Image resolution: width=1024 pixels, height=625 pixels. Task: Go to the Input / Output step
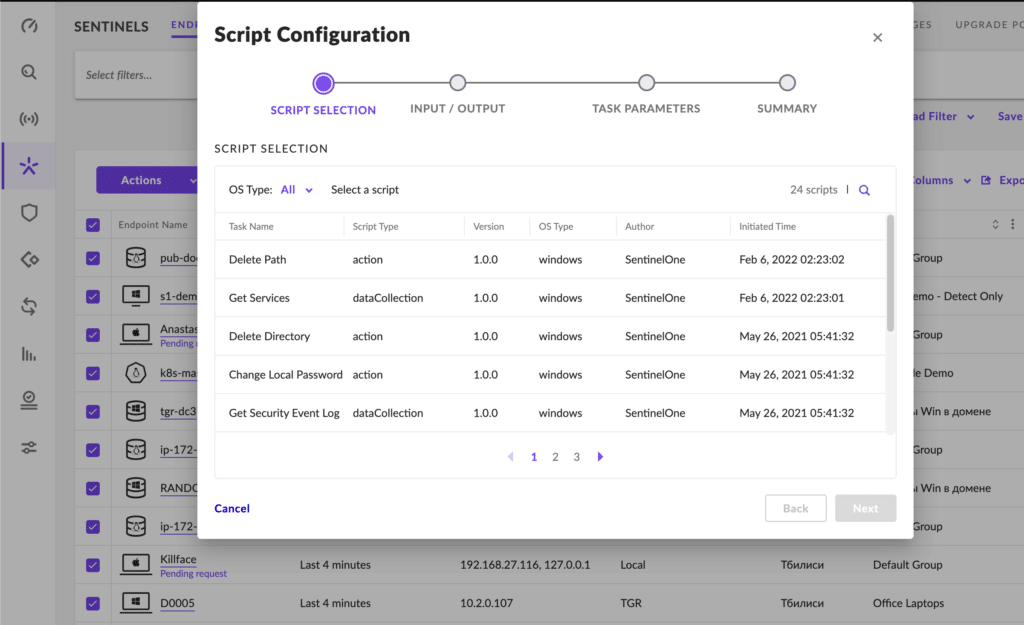click(x=457, y=83)
